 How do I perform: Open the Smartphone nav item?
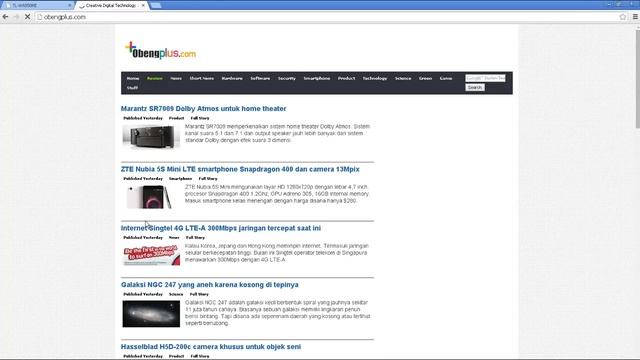[317, 78]
